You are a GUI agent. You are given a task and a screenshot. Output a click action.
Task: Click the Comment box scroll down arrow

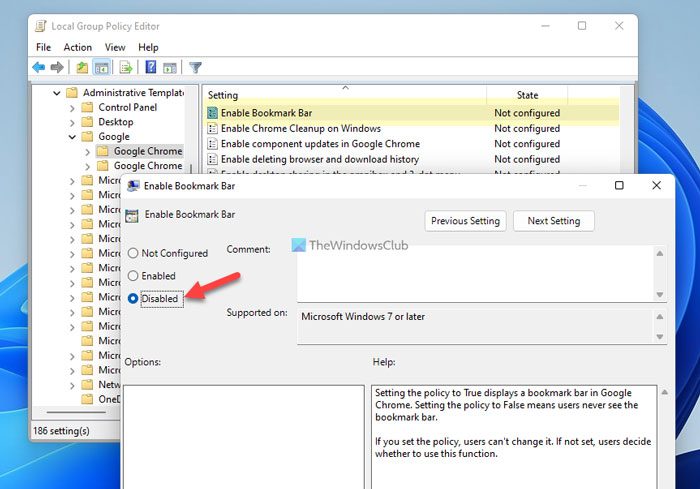pos(660,295)
